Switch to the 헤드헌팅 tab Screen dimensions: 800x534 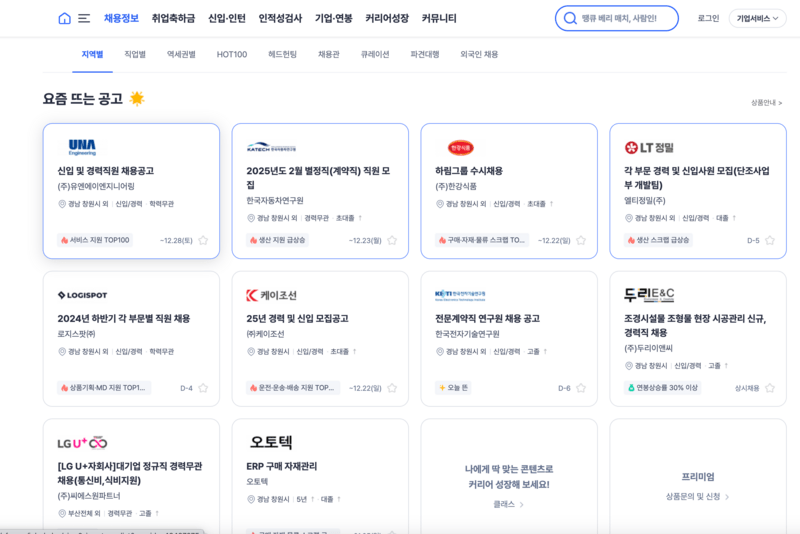point(282,54)
